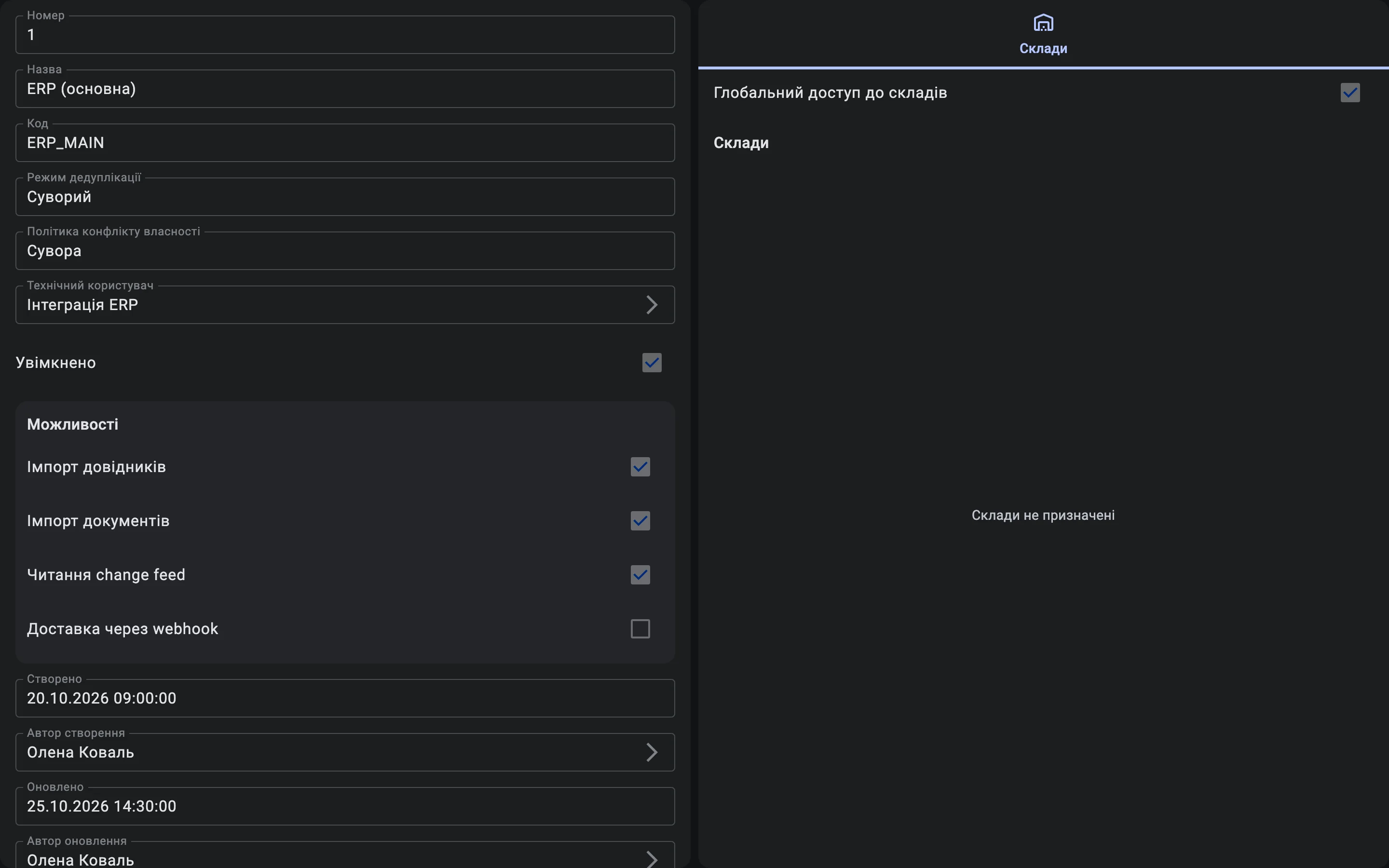This screenshot has width=1389, height=868.
Task: Click the Увімкнено label text
Action: pyautogui.click(x=55, y=363)
